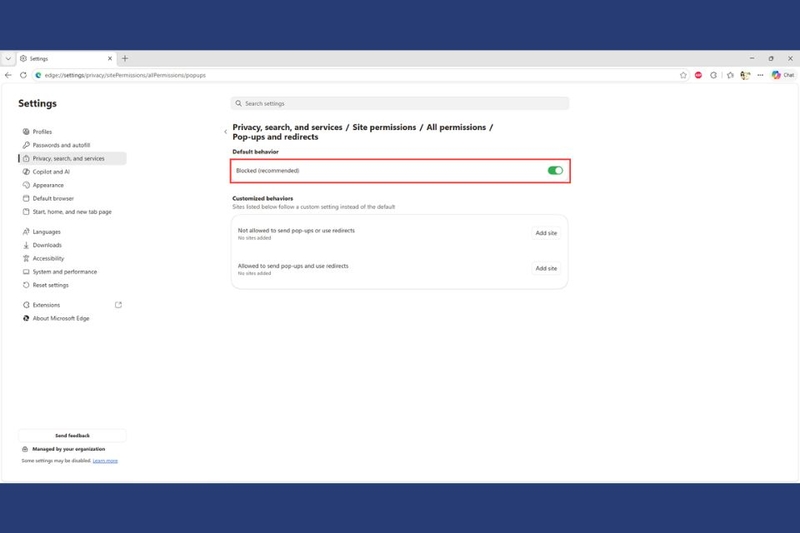Open Passwords and autofill section
Viewport: 800px width, 533px height.
pos(61,145)
